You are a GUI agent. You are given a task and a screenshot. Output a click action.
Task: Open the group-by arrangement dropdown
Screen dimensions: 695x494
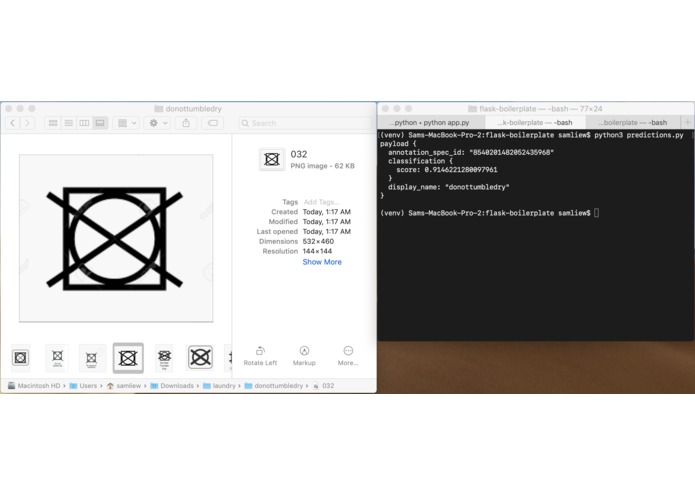[x=127, y=123]
